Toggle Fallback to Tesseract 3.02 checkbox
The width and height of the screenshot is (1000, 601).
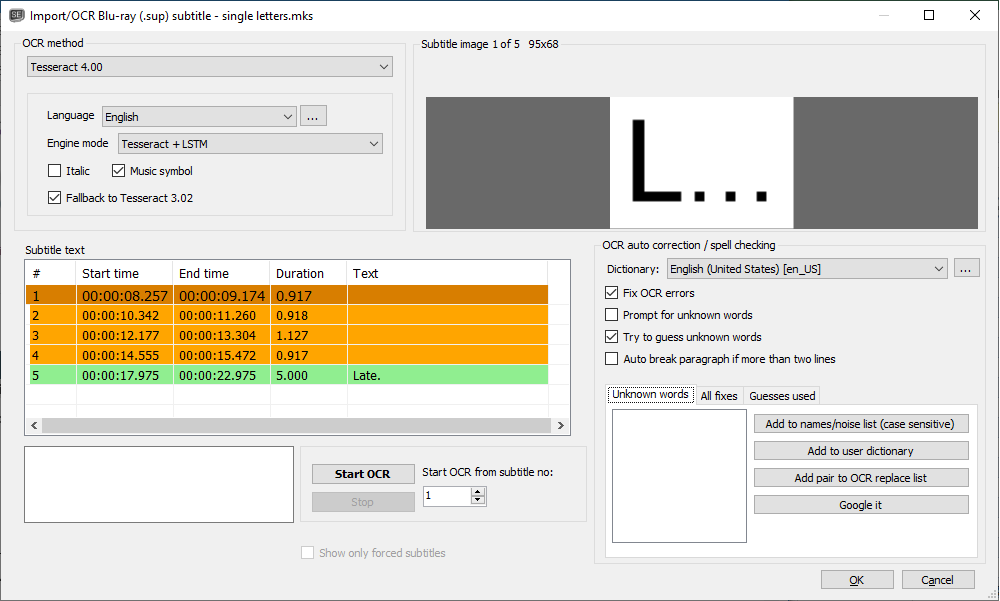(55, 198)
